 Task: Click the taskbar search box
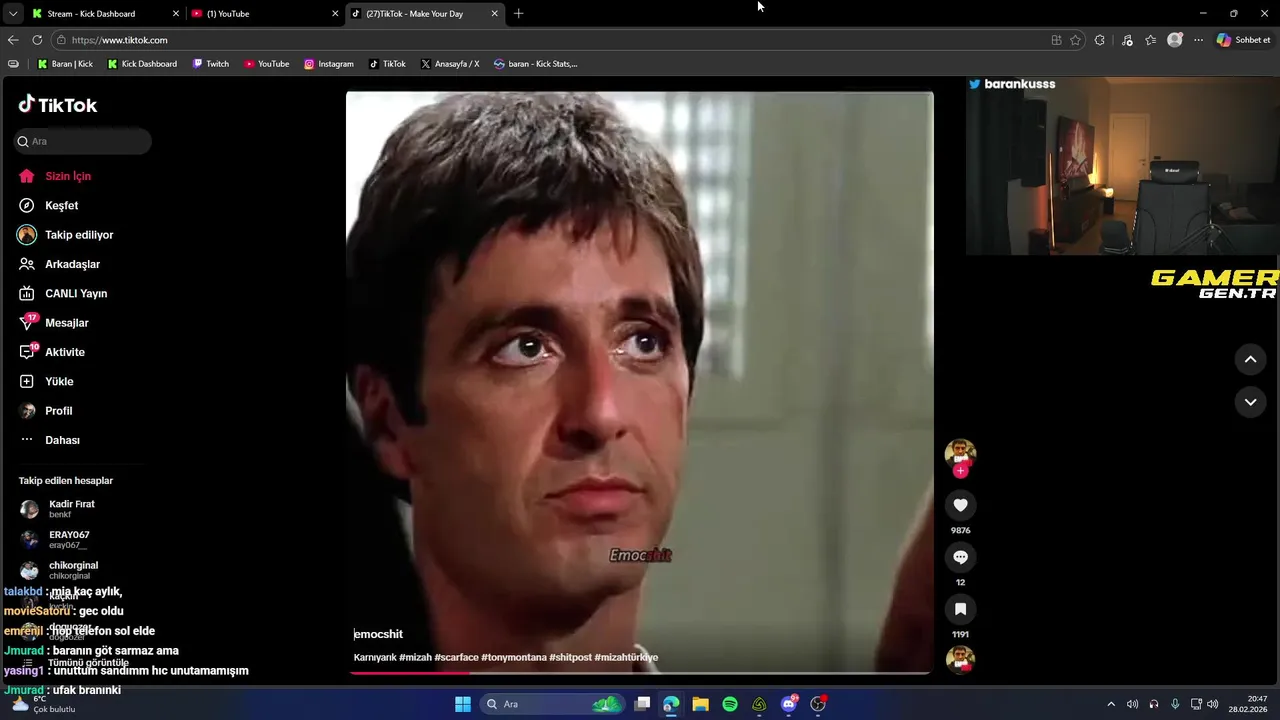coord(553,704)
